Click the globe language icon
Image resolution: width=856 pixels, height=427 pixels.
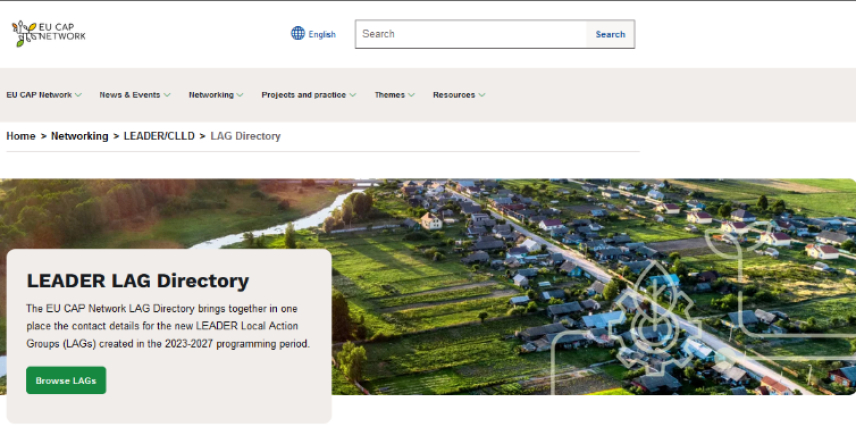[298, 34]
